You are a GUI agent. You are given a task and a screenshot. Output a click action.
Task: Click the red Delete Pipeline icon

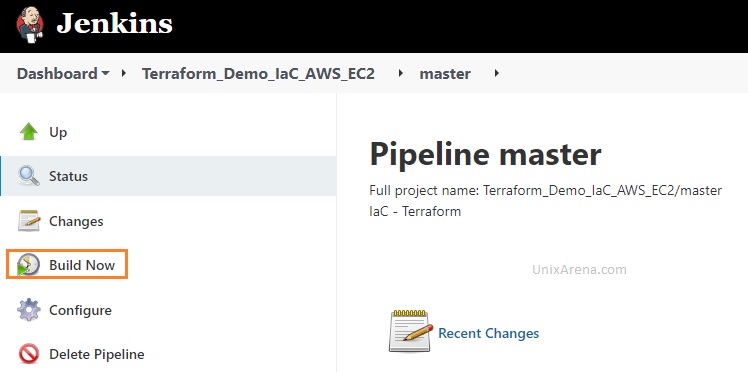29,354
